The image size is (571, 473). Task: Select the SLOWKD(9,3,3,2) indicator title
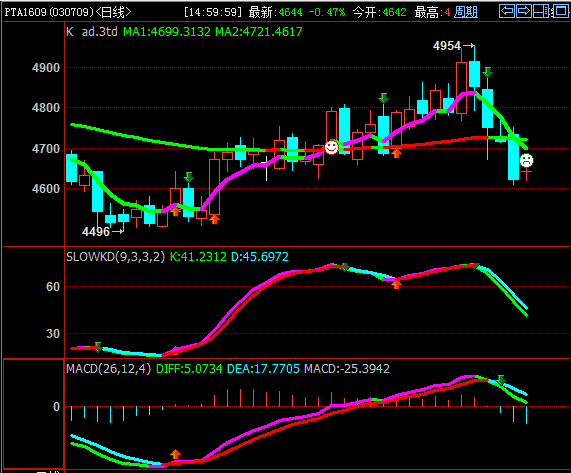point(115,257)
